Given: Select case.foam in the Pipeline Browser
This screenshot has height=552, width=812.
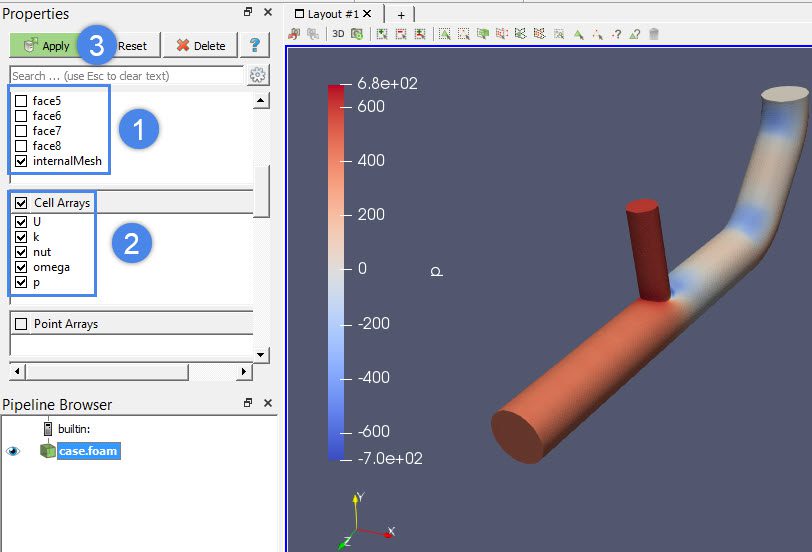Looking at the screenshot, I should (87, 451).
